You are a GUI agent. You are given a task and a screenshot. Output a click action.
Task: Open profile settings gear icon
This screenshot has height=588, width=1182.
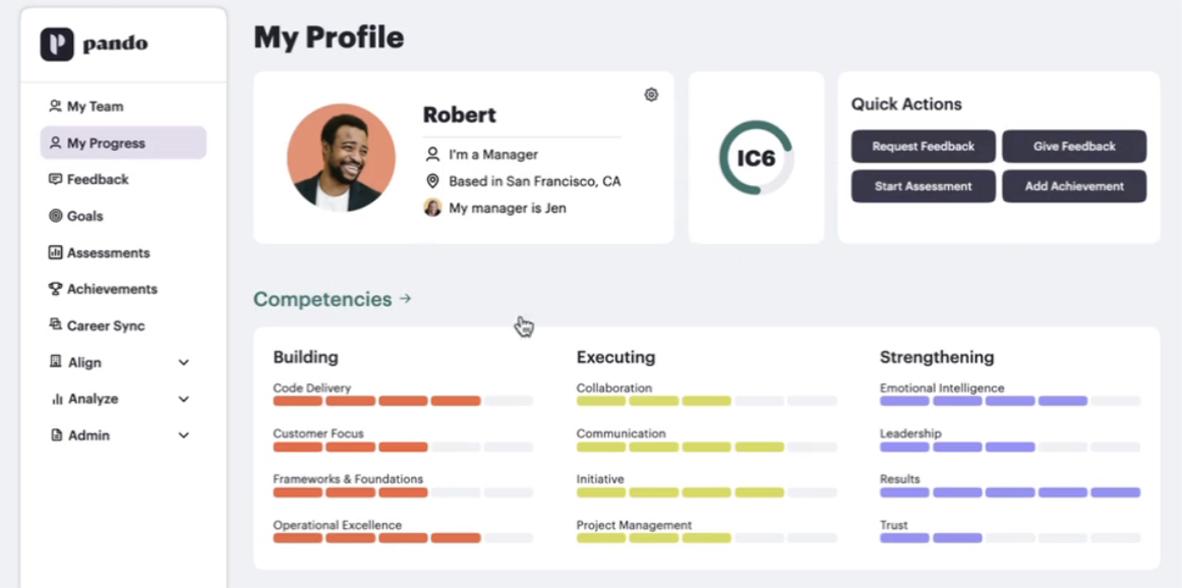(651, 95)
